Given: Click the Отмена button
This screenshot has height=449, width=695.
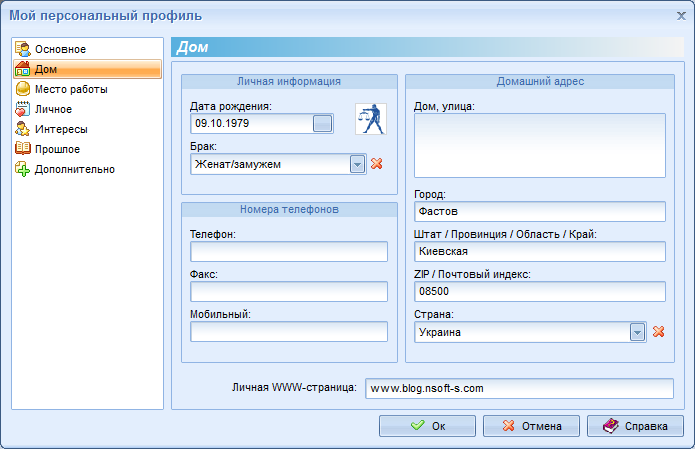Looking at the screenshot, I should [x=531, y=426].
